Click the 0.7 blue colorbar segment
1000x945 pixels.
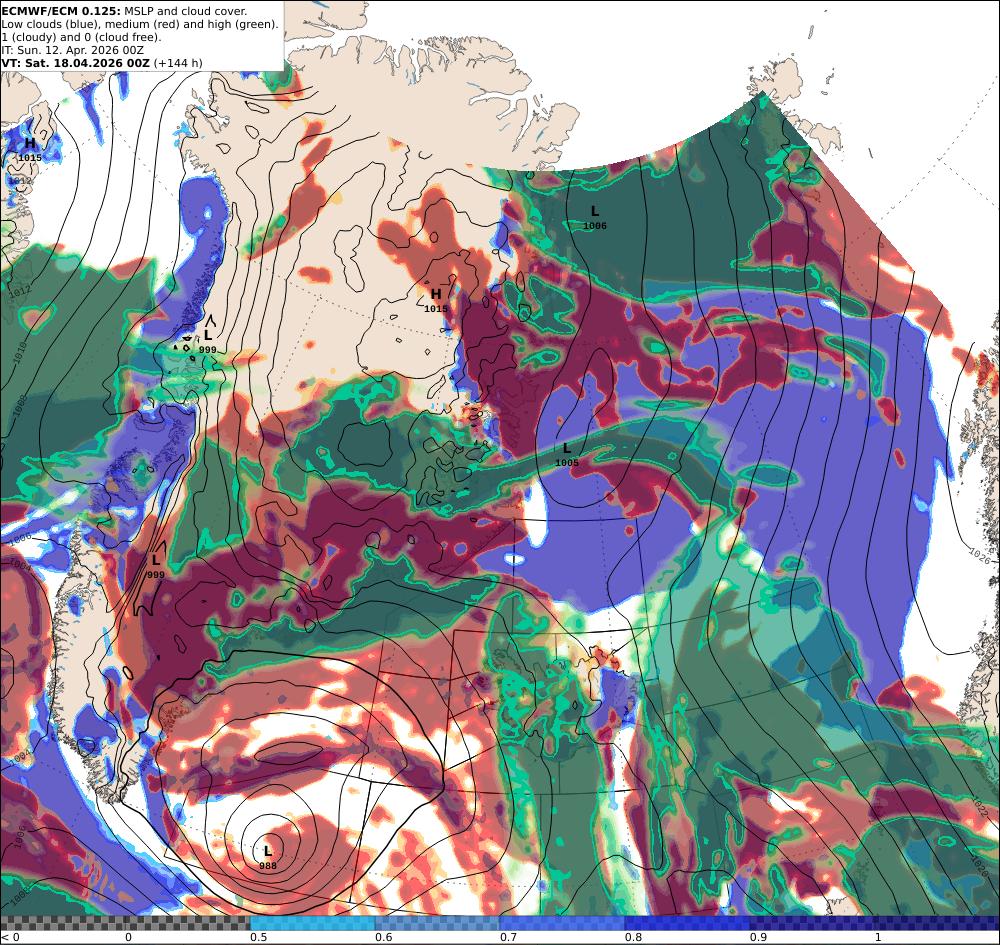562,923
